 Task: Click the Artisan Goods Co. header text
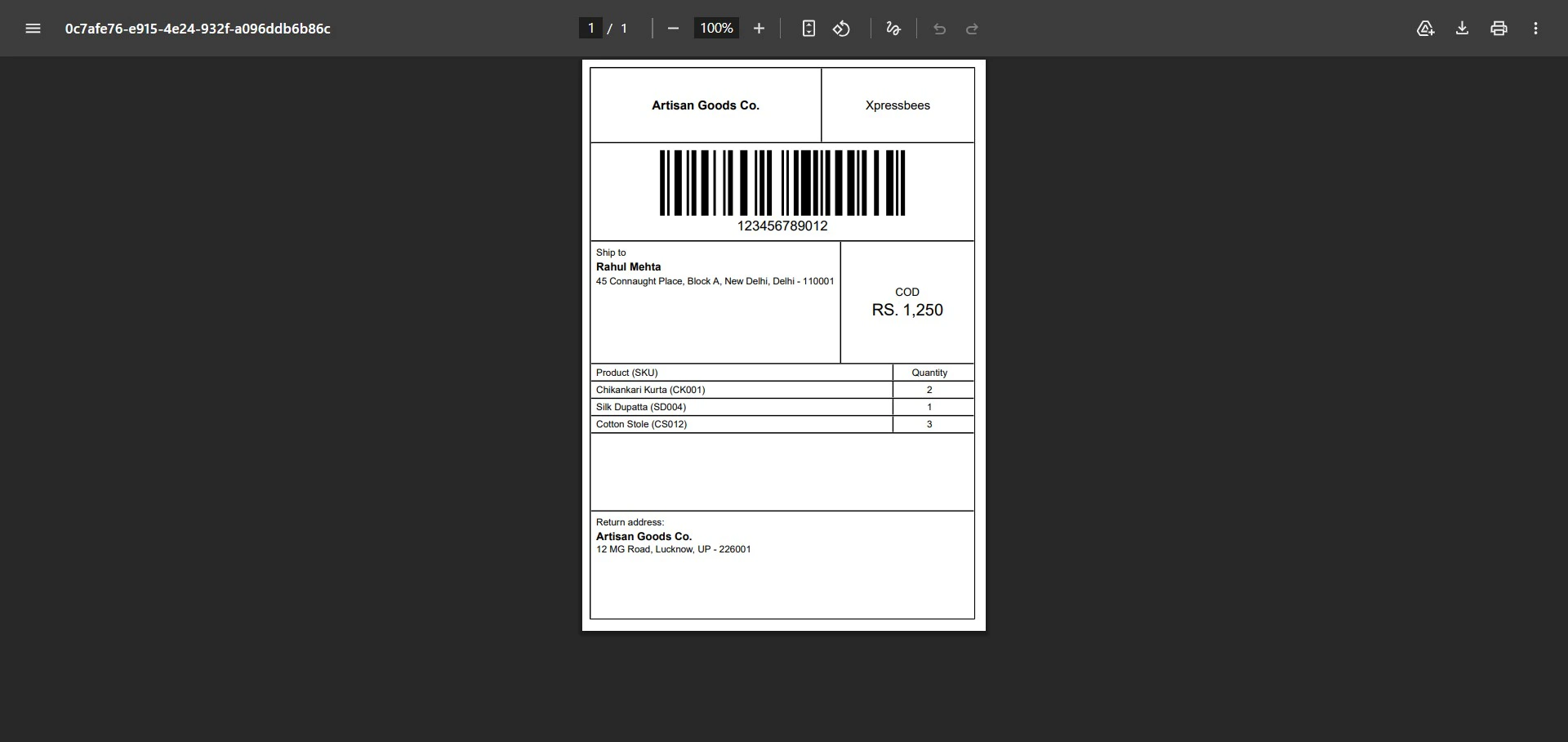(706, 105)
